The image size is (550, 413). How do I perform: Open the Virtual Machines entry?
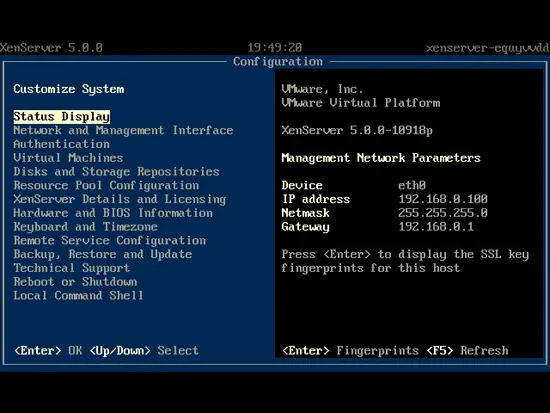coord(68,158)
